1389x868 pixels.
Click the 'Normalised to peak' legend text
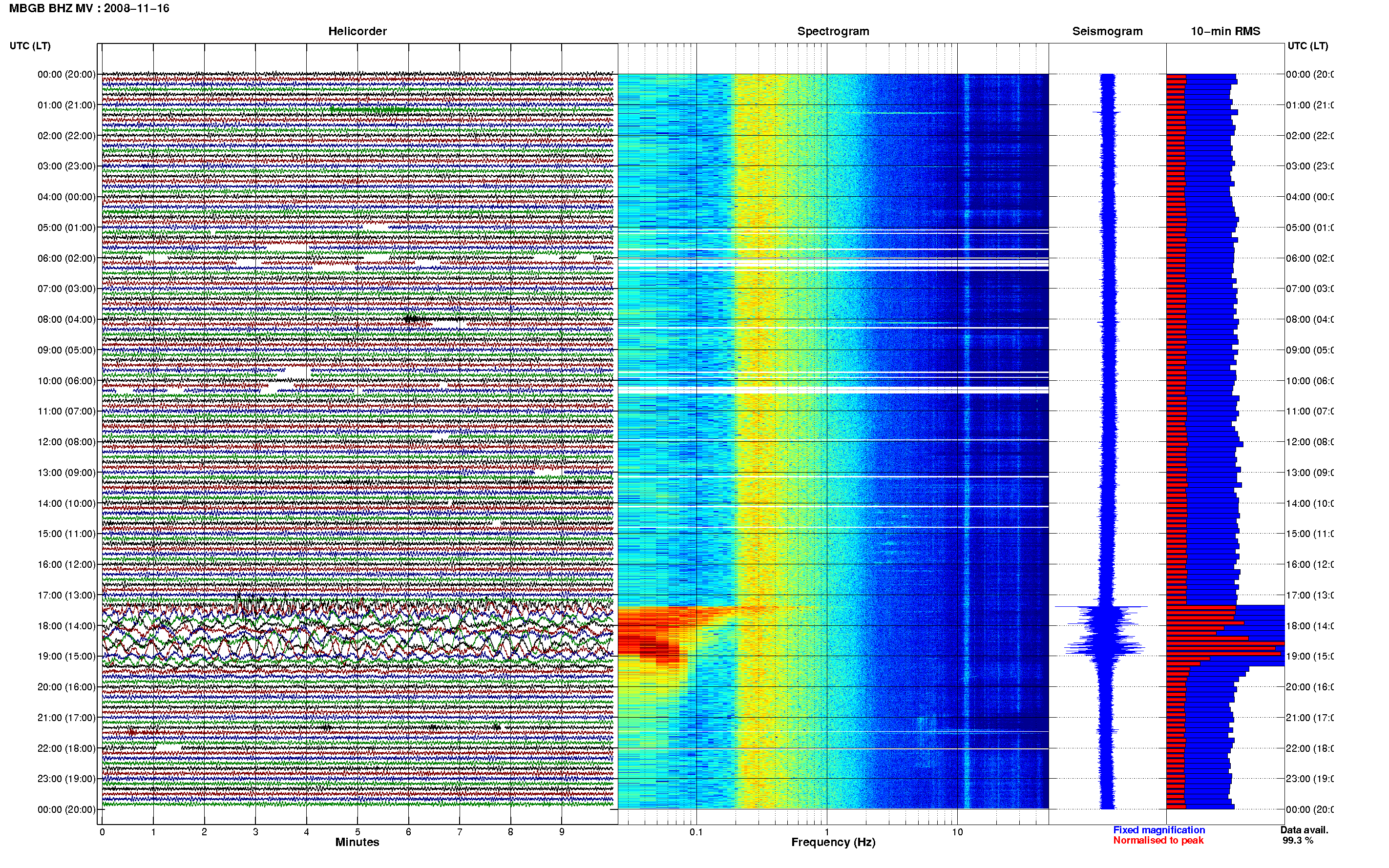point(1158,841)
